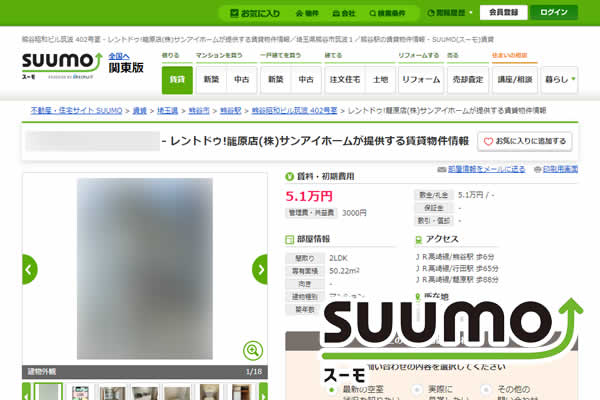Viewport: 600px width, 400px height.
Task: Show the previous photo with left arrow
Action: tap(29, 269)
